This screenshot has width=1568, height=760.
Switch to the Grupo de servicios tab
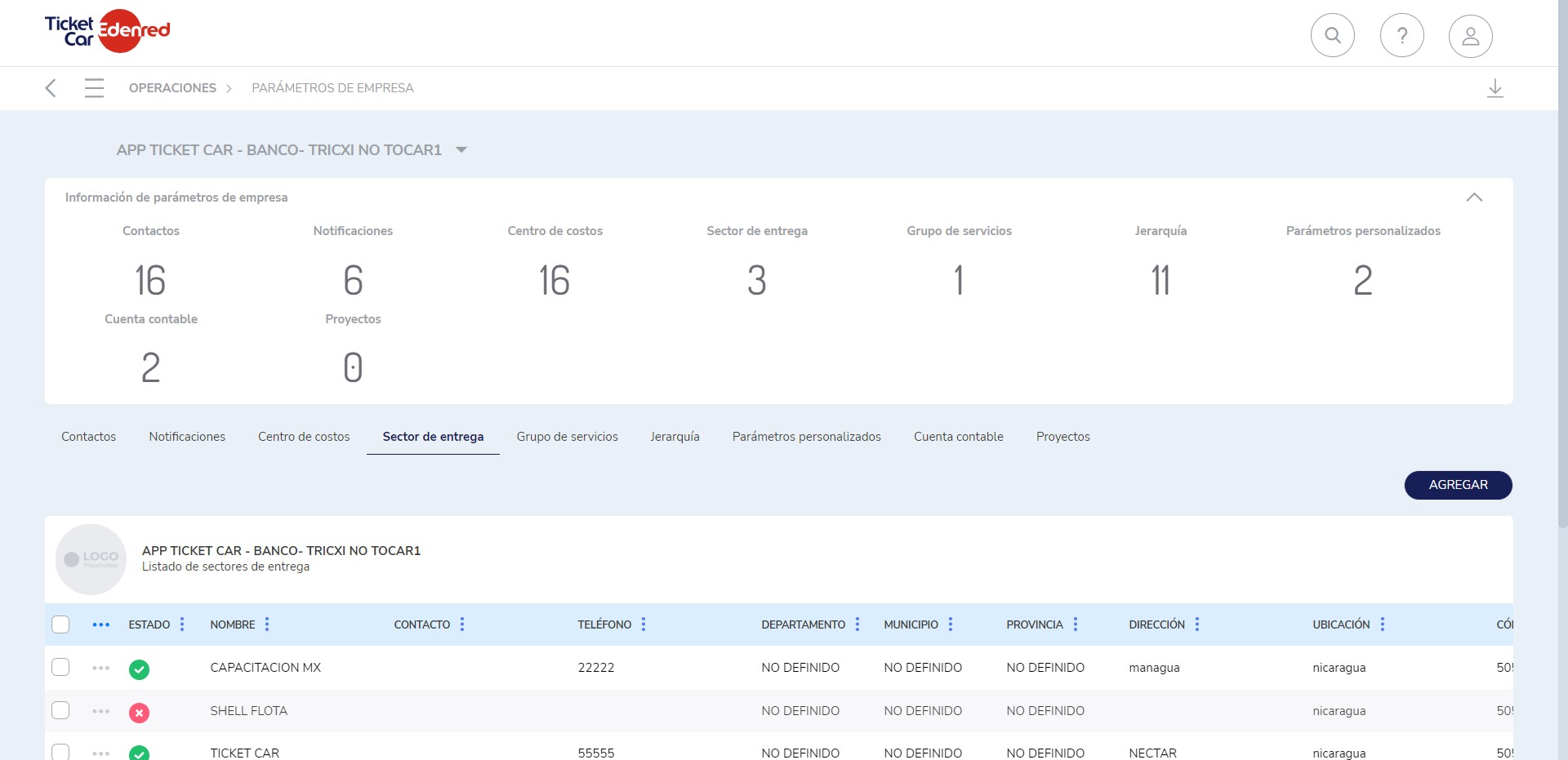click(567, 437)
